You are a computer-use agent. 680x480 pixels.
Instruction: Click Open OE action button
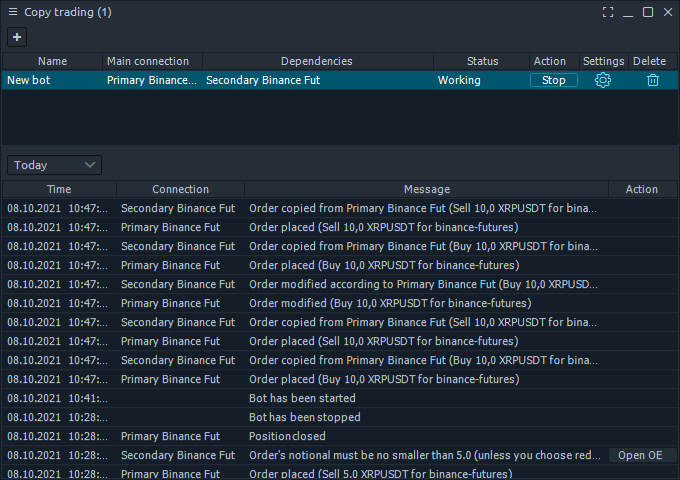click(x=641, y=455)
